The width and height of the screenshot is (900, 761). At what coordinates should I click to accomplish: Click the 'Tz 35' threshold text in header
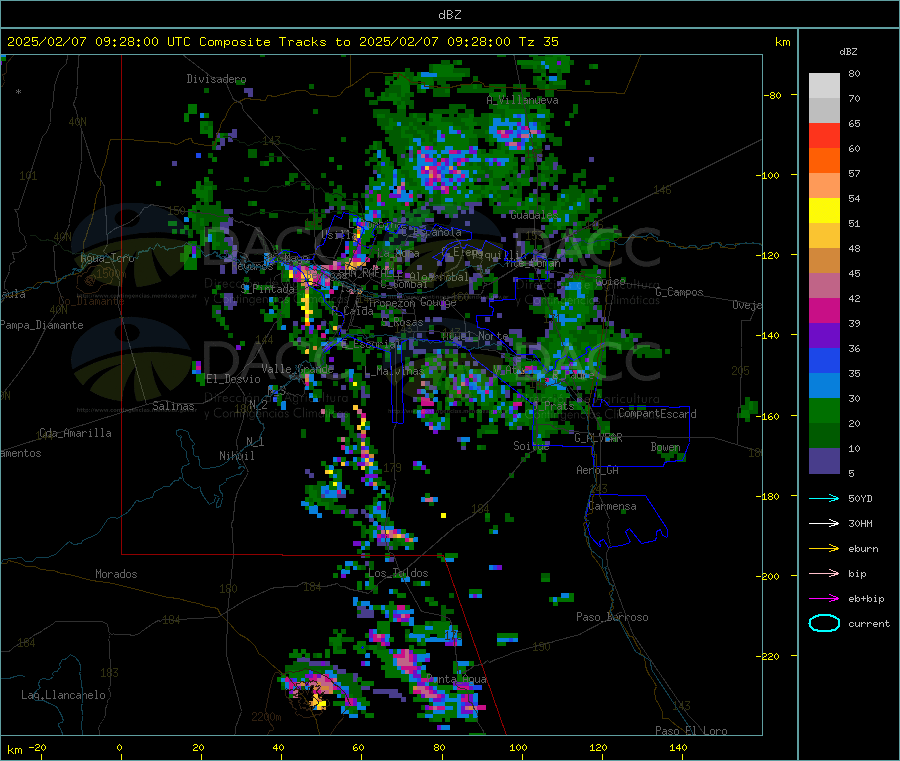point(538,42)
